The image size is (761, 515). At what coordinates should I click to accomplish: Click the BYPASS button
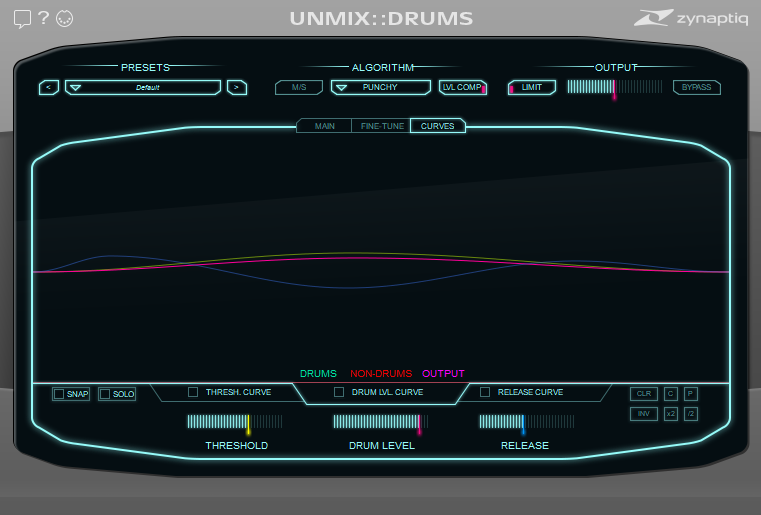coord(696,87)
